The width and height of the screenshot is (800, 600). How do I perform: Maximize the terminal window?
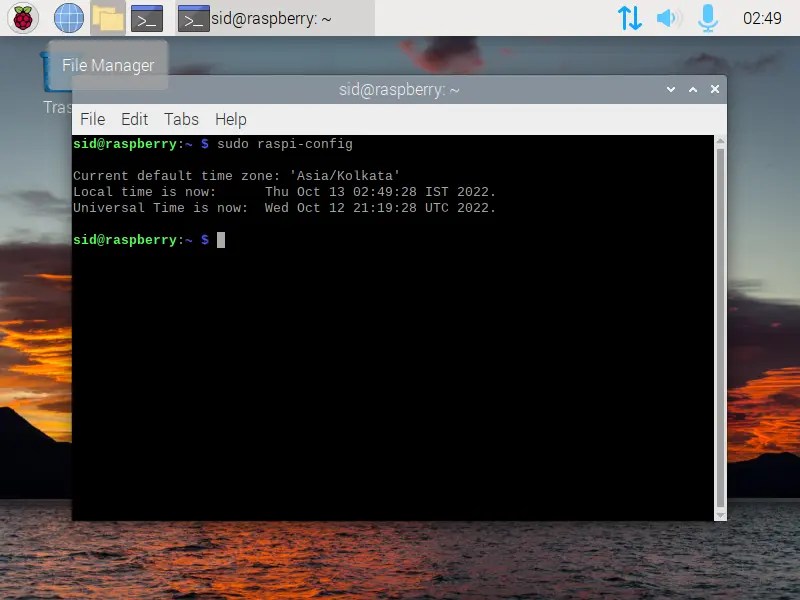692,89
